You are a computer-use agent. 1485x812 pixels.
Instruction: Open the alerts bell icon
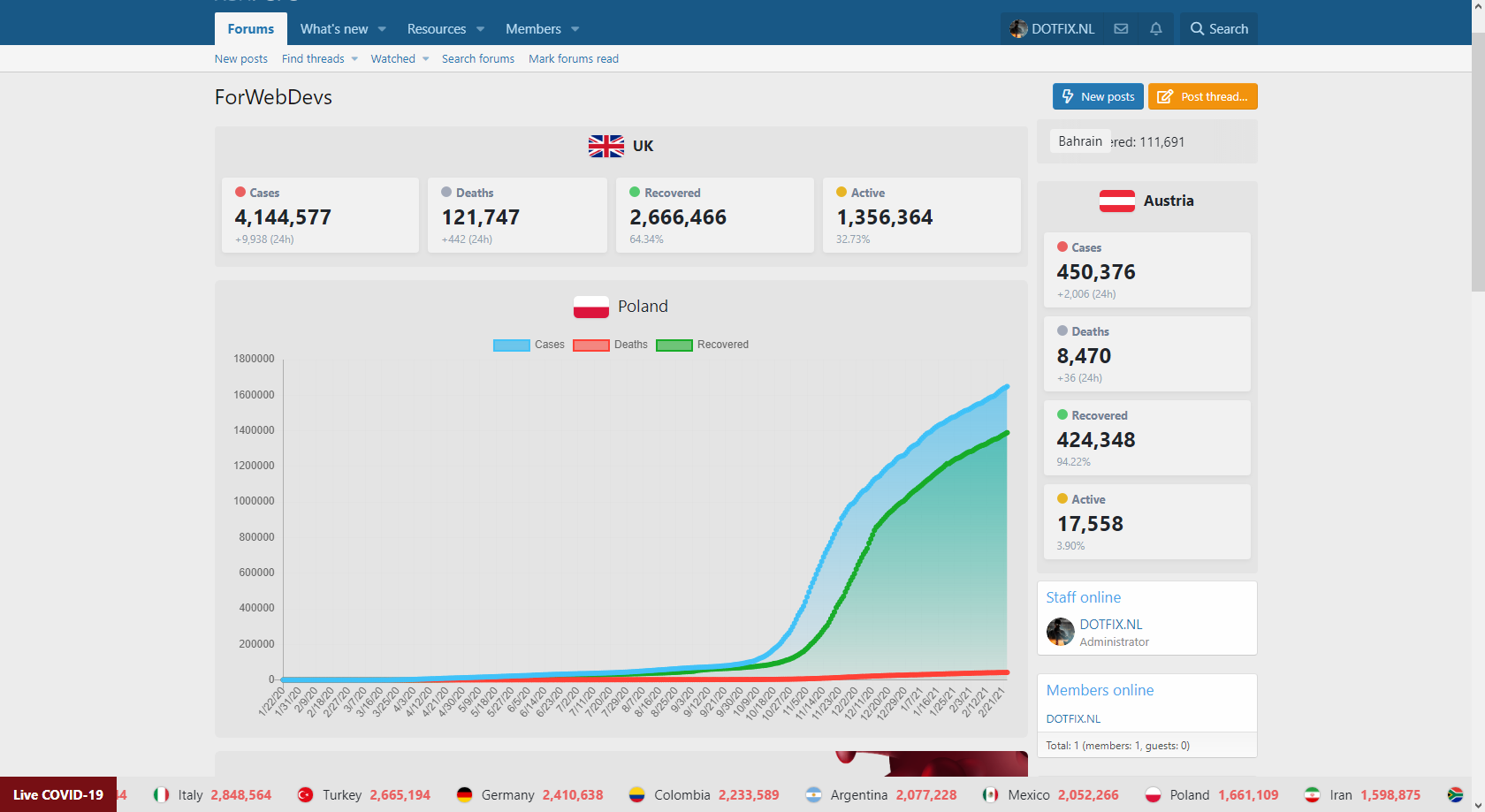[1155, 28]
